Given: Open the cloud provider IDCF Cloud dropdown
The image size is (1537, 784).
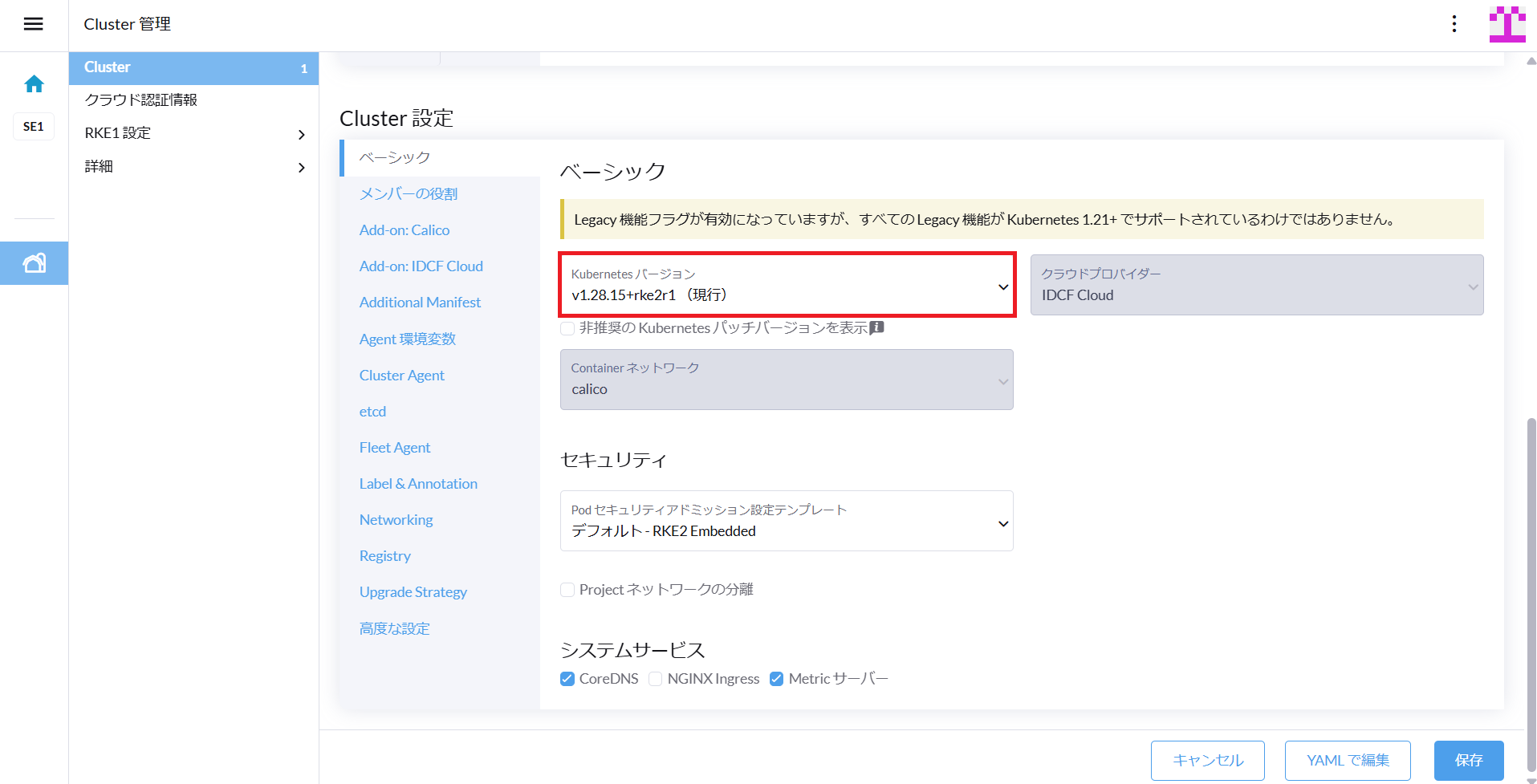Looking at the screenshot, I should 1257,285.
